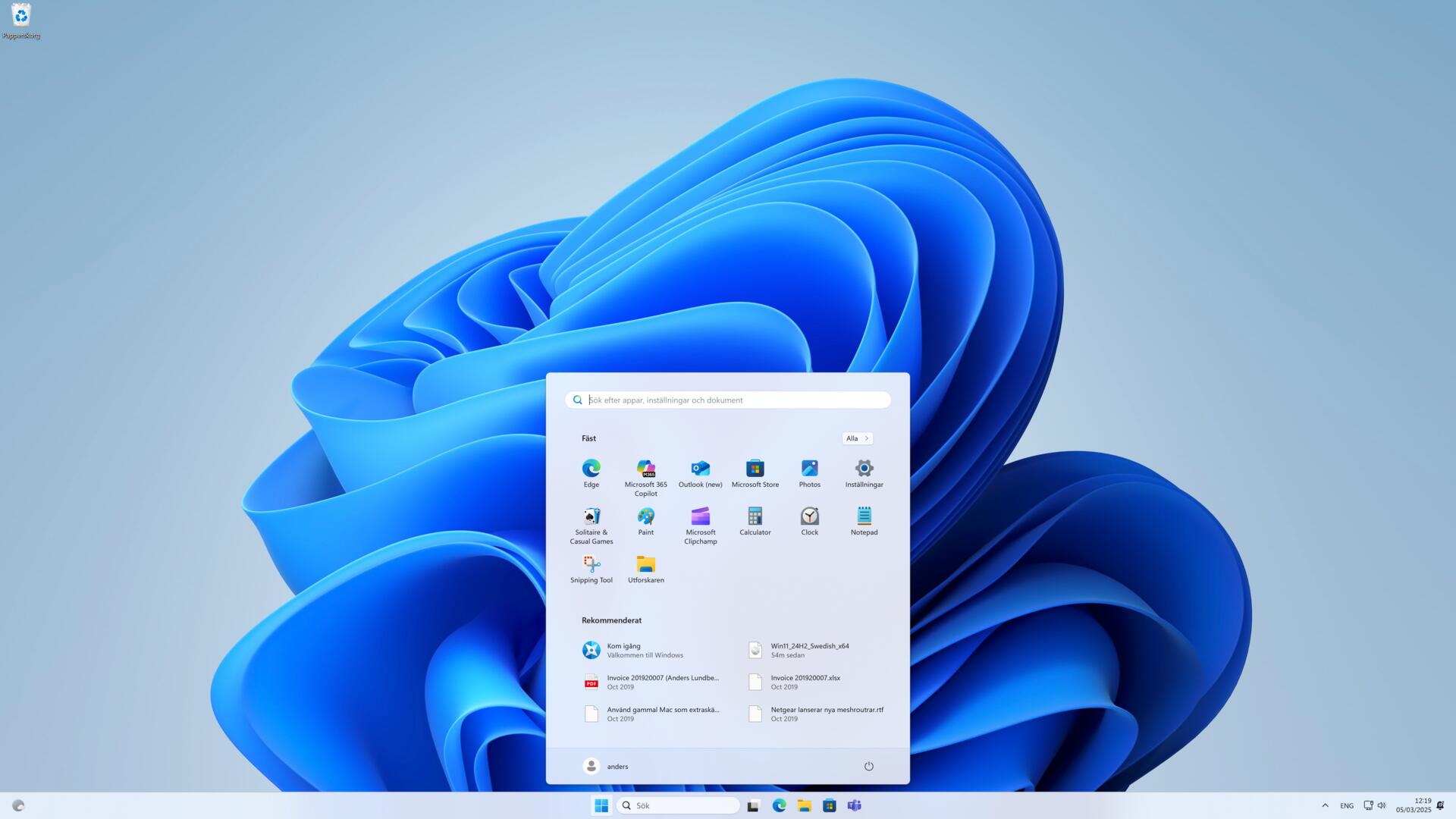This screenshot has width=1456, height=819.
Task: Search for apps and documents
Action: (727, 399)
